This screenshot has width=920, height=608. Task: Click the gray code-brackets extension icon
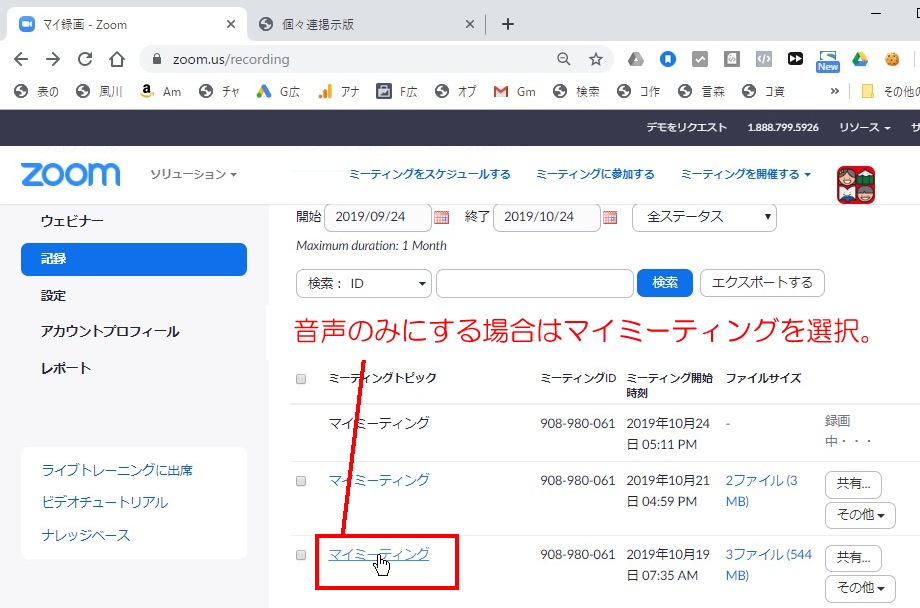click(763, 59)
